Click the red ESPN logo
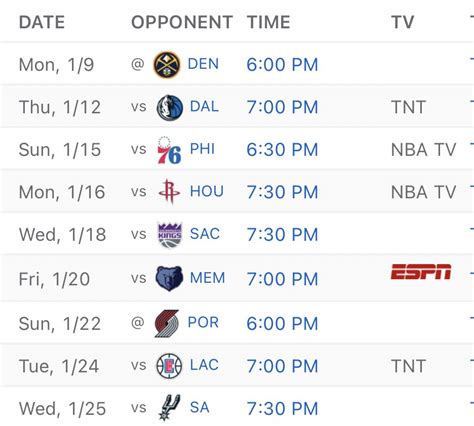This screenshot has width=474, height=426. pyautogui.click(x=421, y=272)
